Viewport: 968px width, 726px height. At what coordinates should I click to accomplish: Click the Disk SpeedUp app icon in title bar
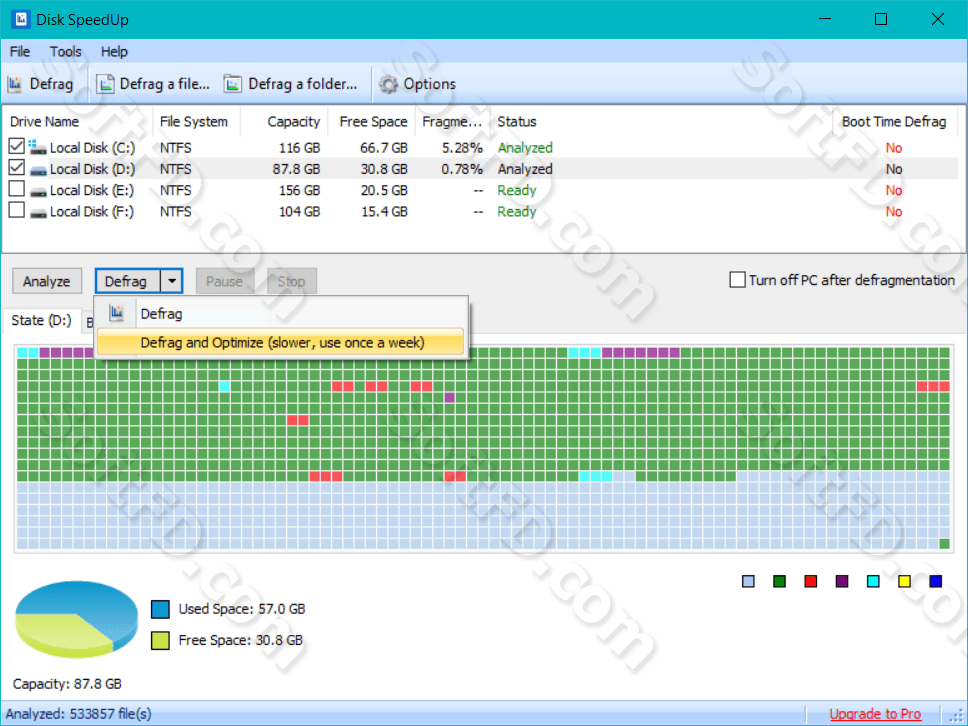coord(20,19)
